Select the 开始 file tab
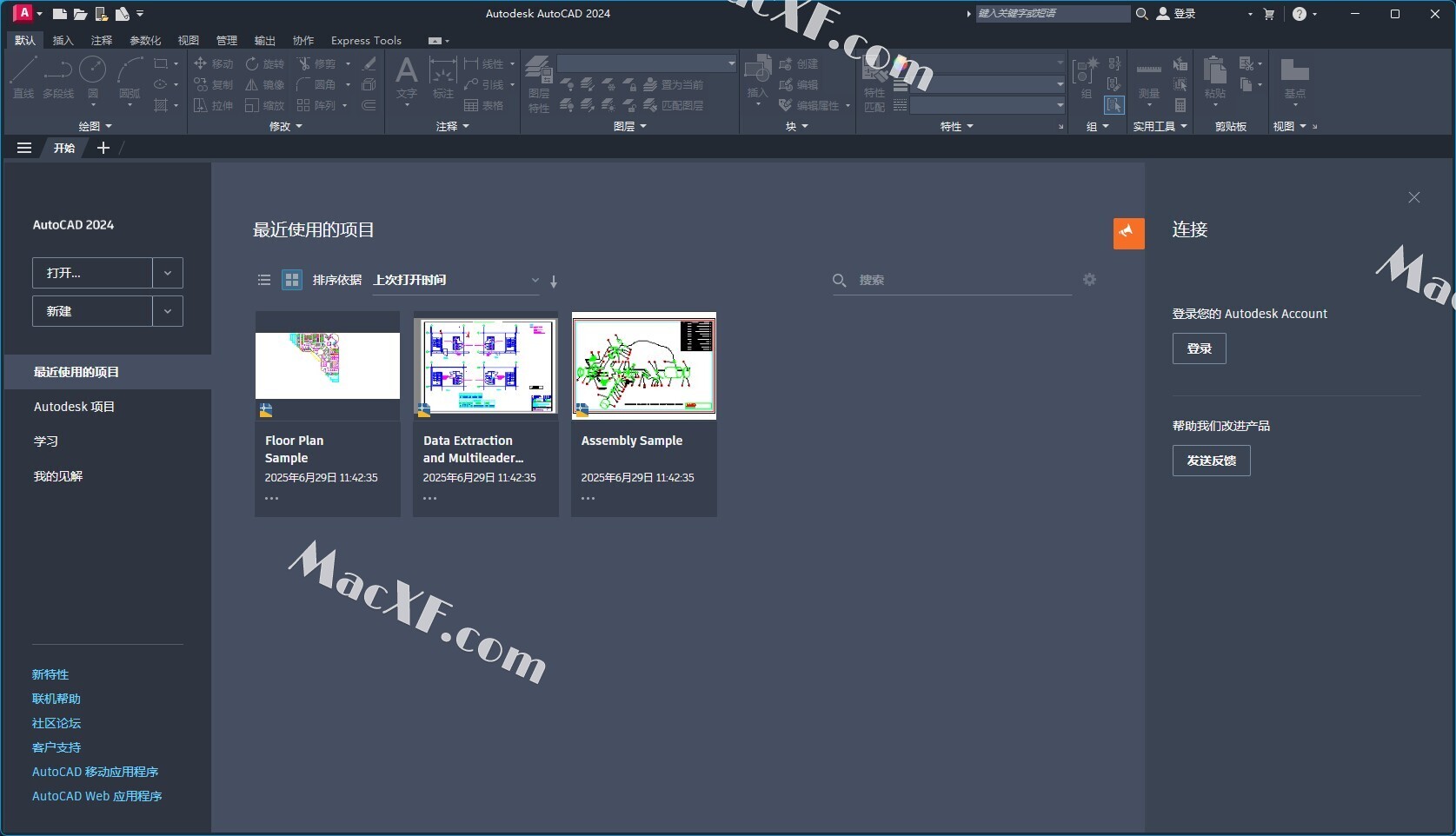The image size is (1456, 836). (64, 148)
